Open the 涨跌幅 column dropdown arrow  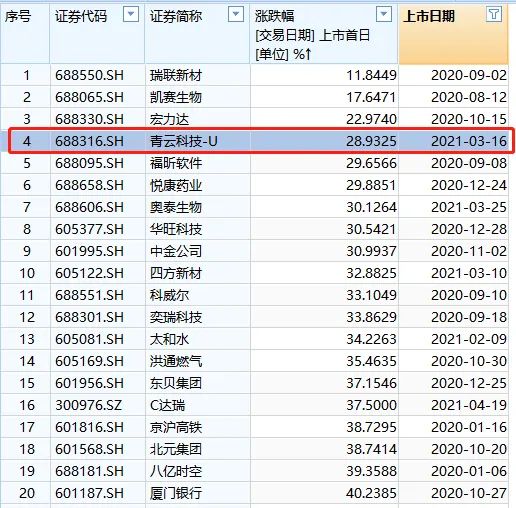(384, 14)
